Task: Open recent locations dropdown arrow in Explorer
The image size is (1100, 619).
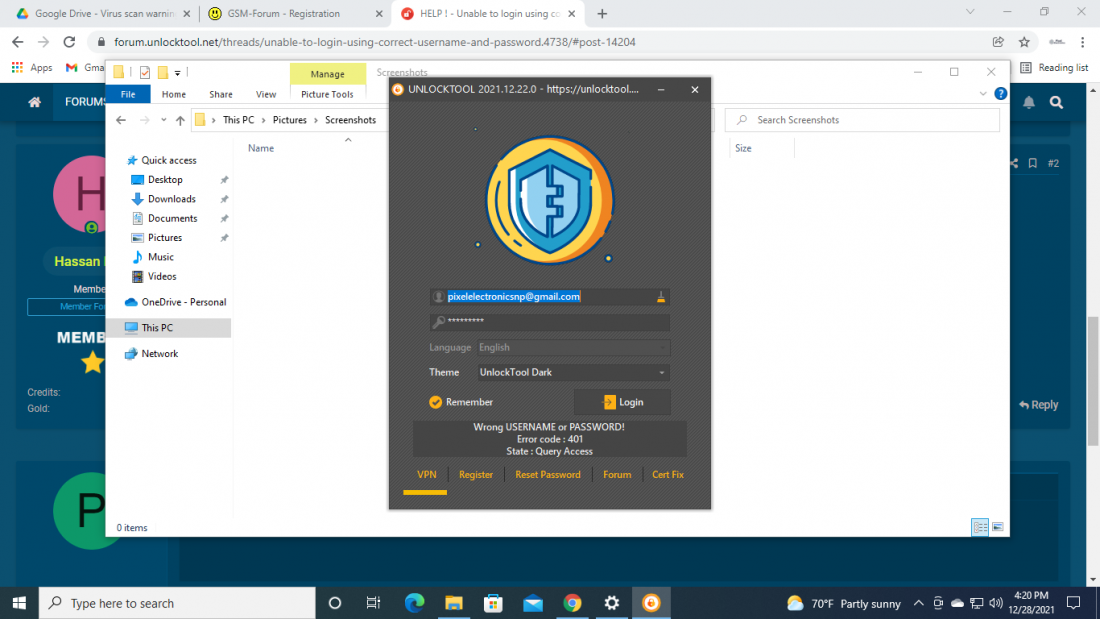Action: (x=163, y=120)
